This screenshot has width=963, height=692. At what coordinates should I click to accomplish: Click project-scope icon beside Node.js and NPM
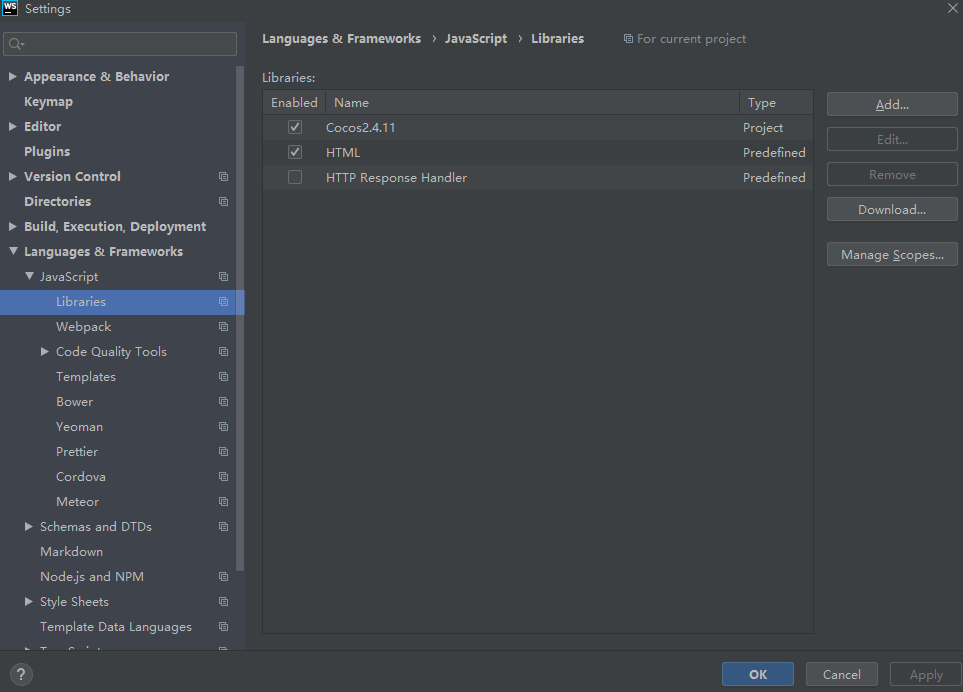pos(223,577)
